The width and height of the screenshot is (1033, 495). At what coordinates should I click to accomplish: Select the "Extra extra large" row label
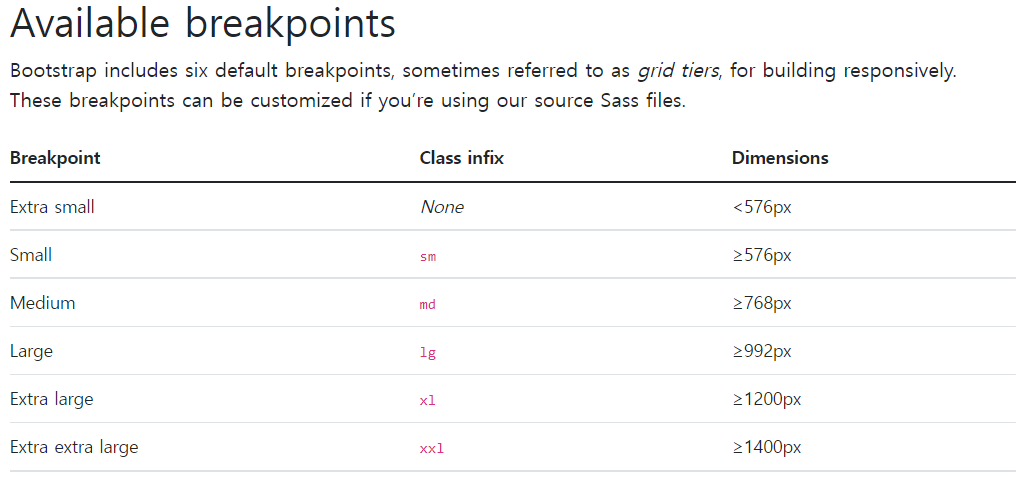click(74, 447)
